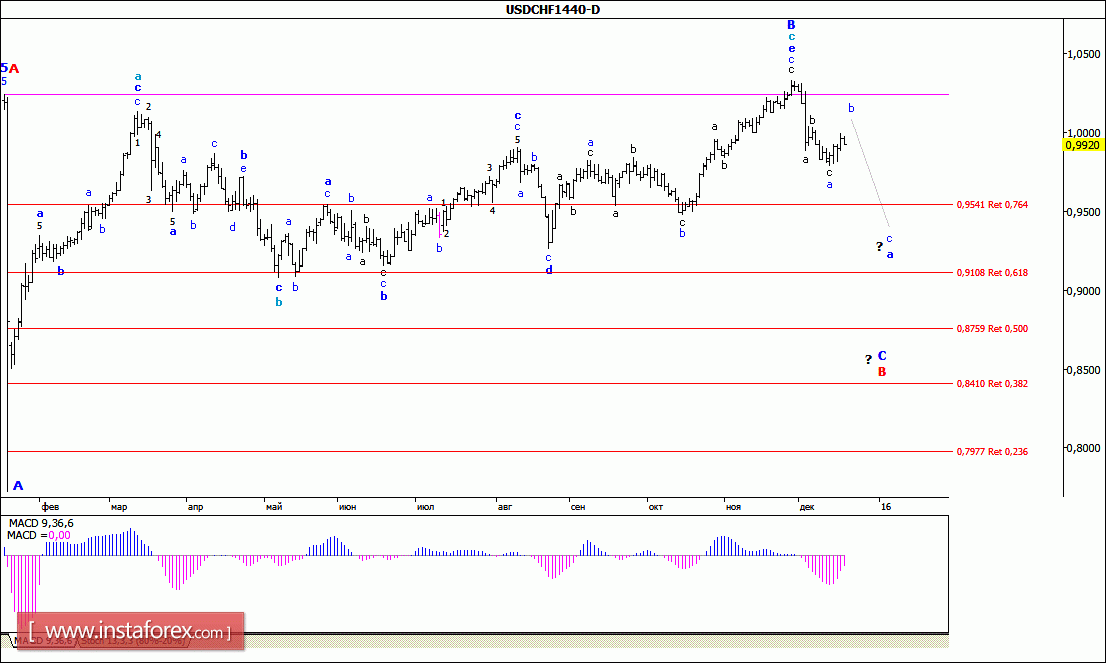Viewport: 1106px width, 663px height.
Task: Click the blue d wave label near August low
Action: 549,269
